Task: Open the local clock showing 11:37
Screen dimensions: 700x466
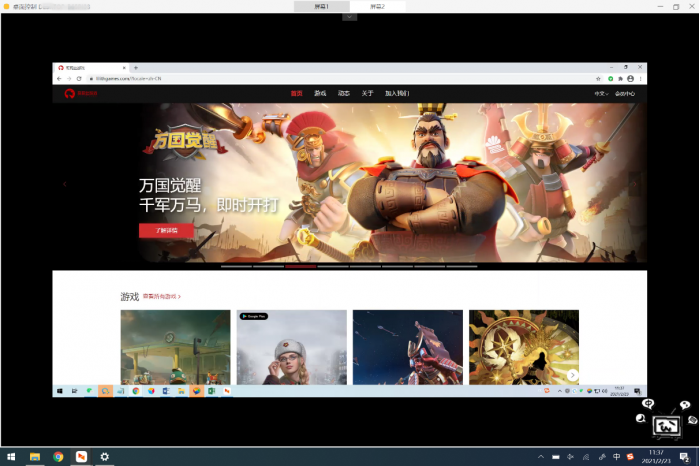Action: coord(656,457)
